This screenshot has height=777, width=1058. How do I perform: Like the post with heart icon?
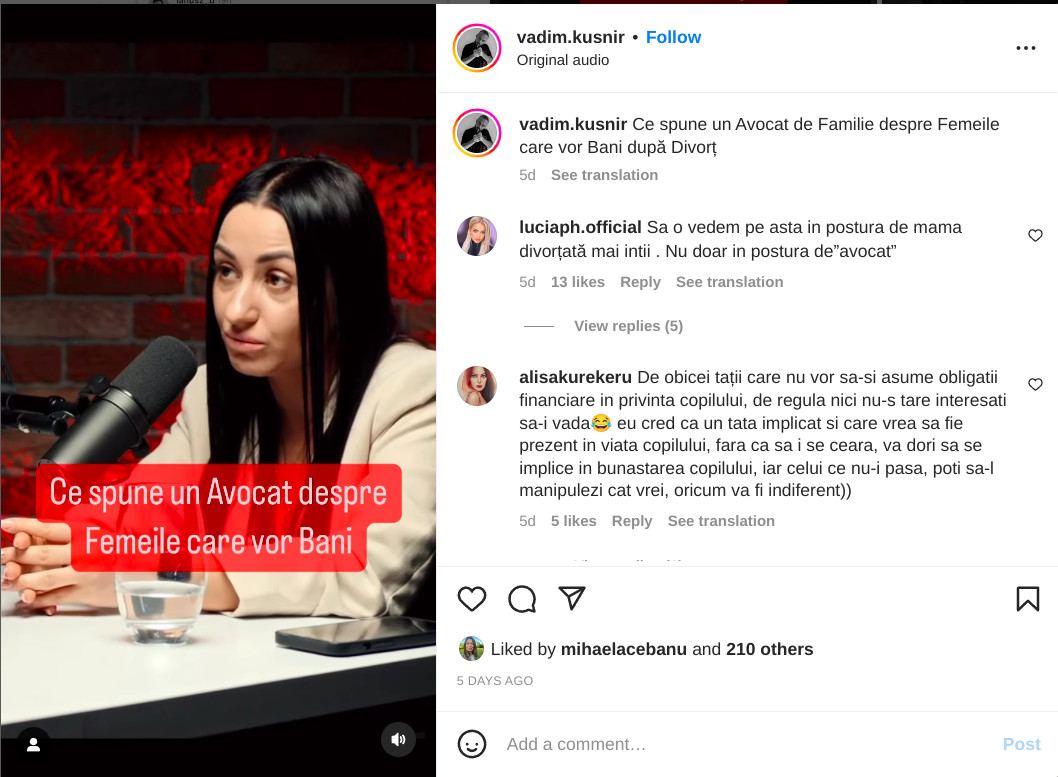pos(472,598)
